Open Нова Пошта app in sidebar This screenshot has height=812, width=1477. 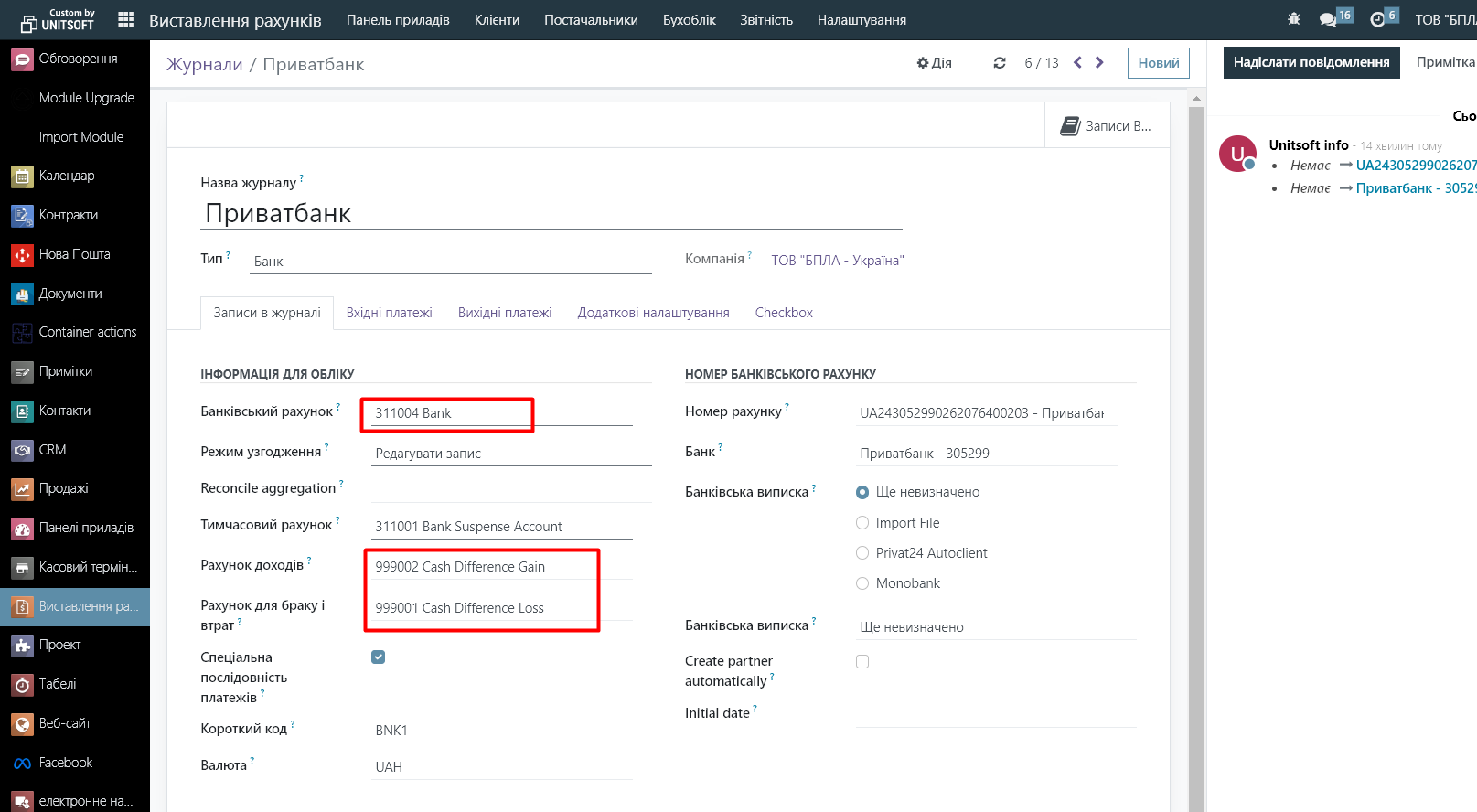pyautogui.click(x=74, y=254)
